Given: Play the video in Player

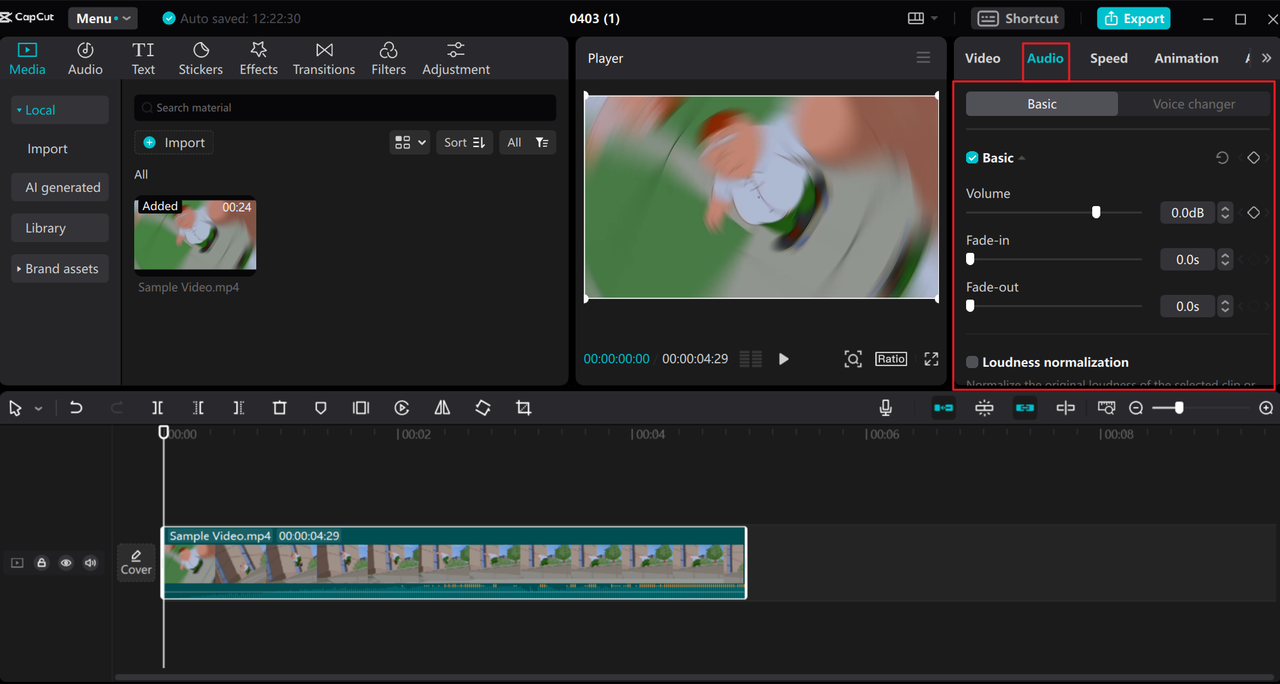Looking at the screenshot, I should [x=783, y=359].
